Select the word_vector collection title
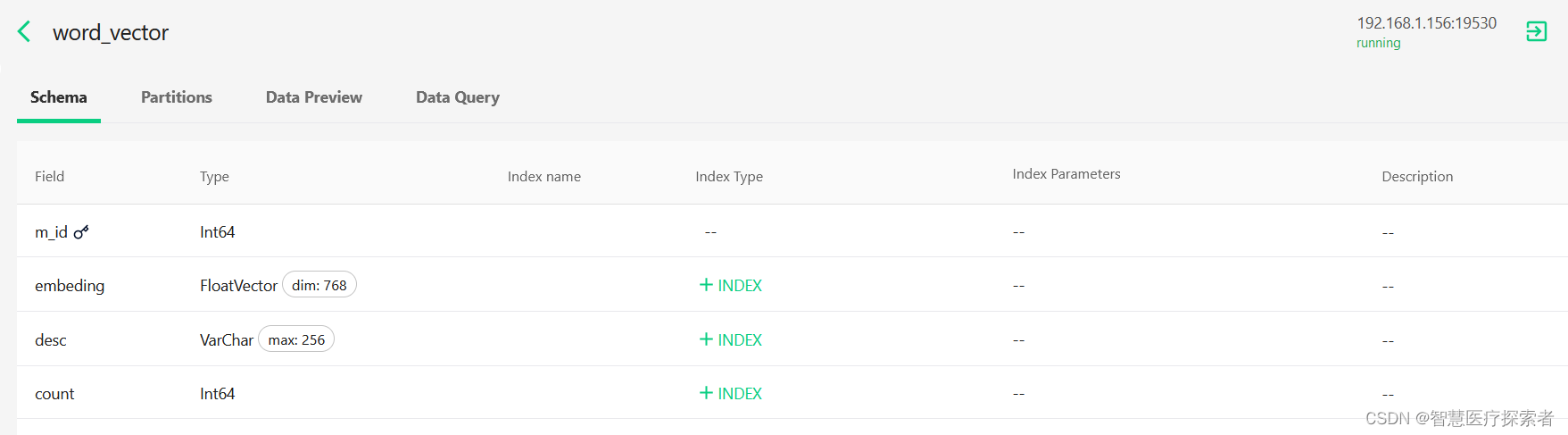 tap(111, 33)
